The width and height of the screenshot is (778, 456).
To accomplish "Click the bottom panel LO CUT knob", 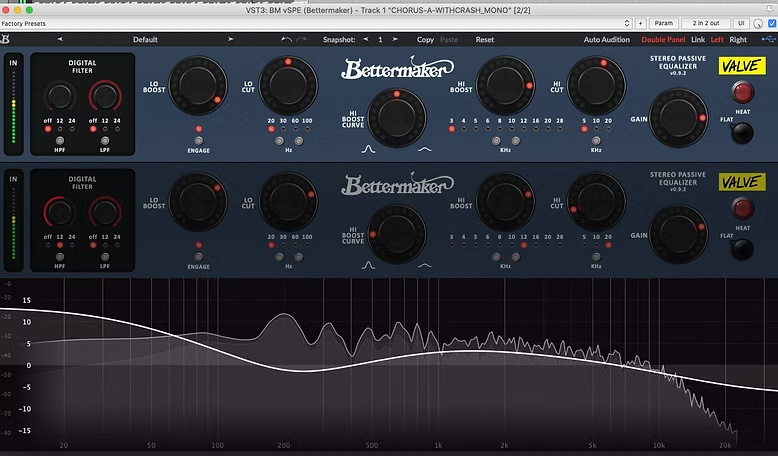I will 288,201.
